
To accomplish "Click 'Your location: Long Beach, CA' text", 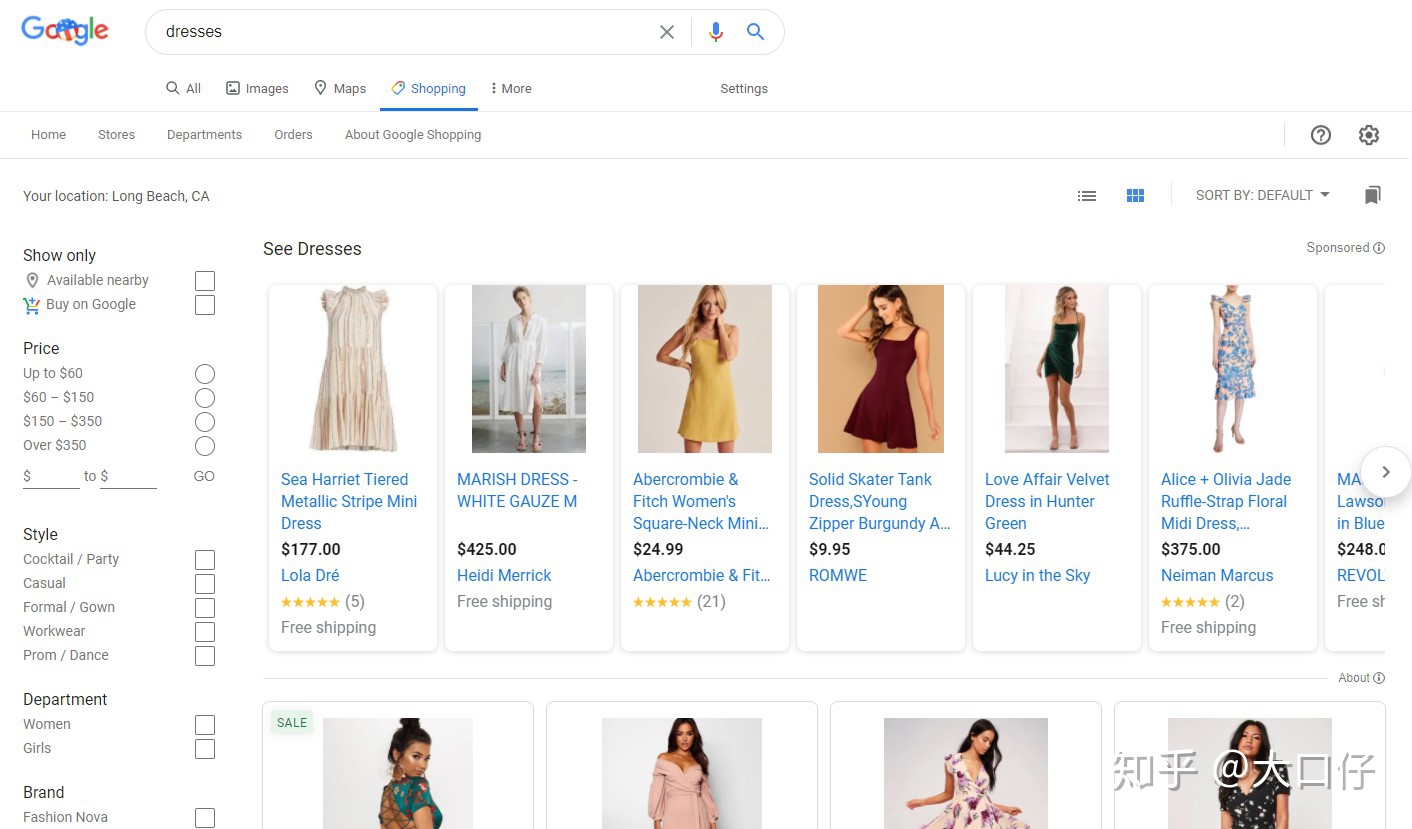I will pos(116,196).
